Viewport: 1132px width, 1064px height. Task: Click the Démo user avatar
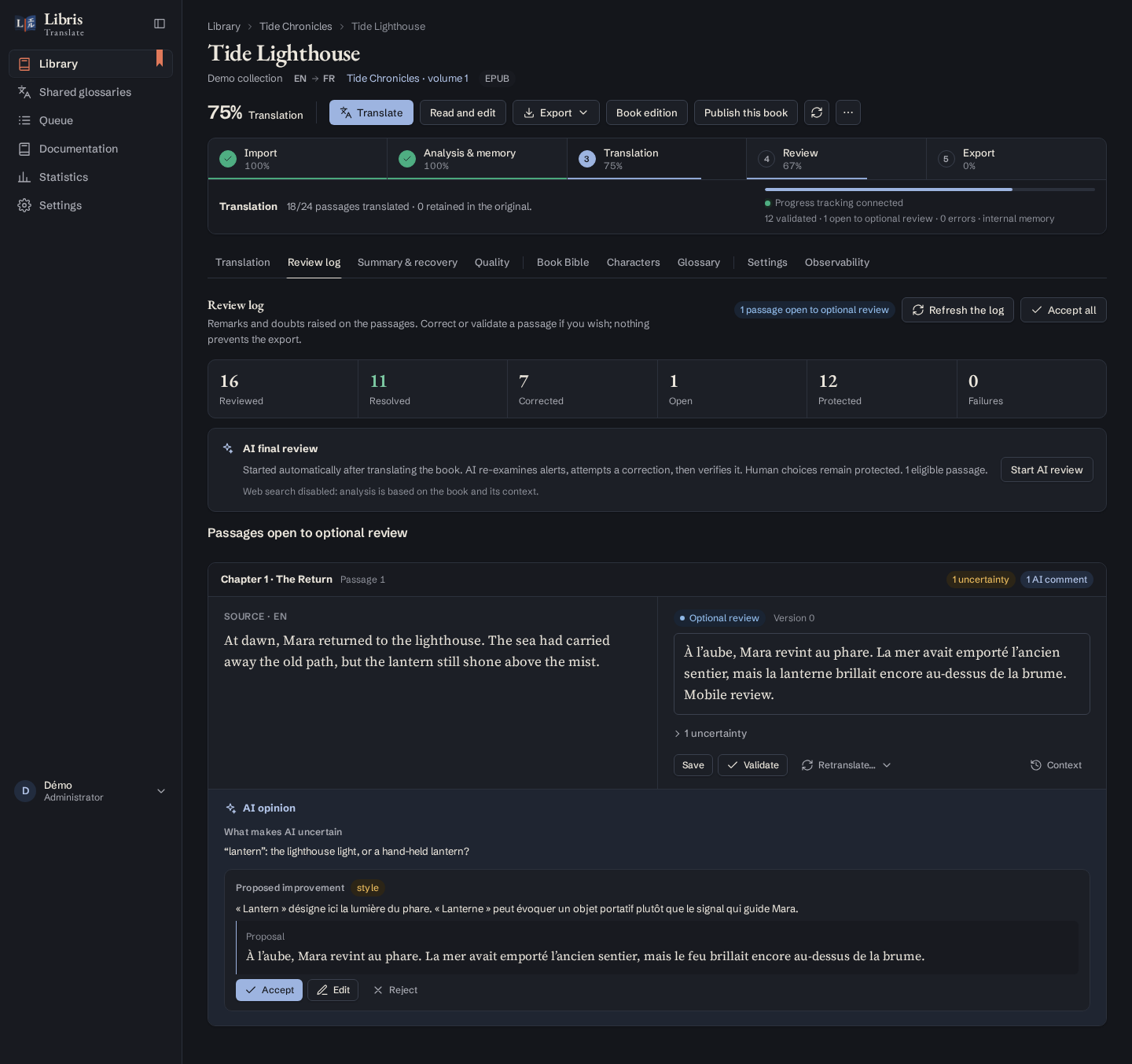(25, 791)
